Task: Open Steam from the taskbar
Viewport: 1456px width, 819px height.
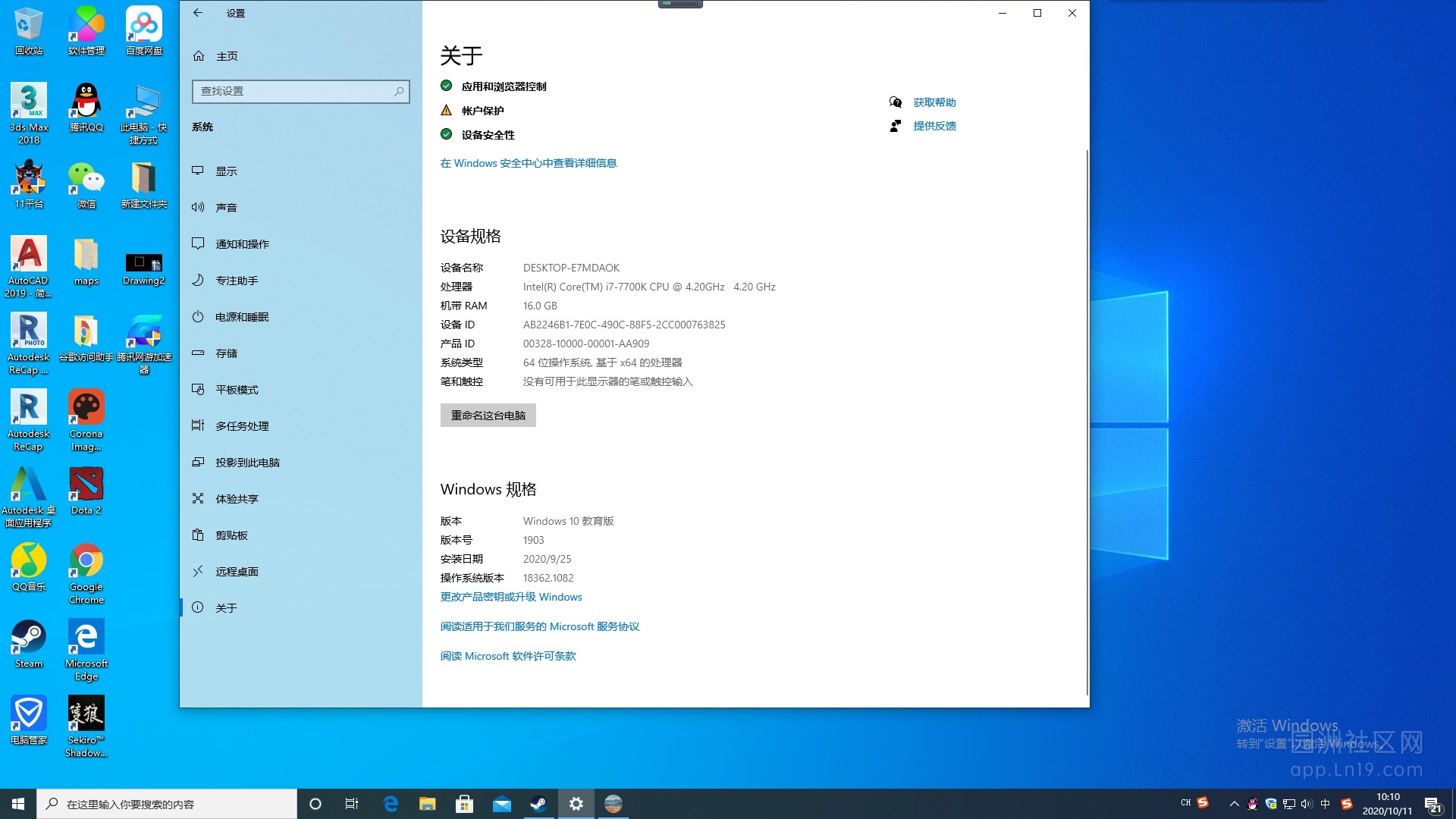Action: pyautogui.click(x=538, y=804)
